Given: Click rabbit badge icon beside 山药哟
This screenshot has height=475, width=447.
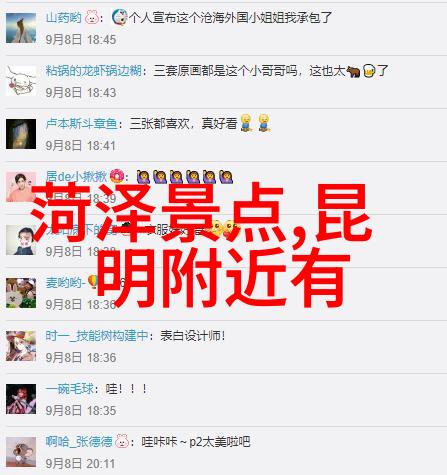Looking at the screenshot, I should 92,17.
